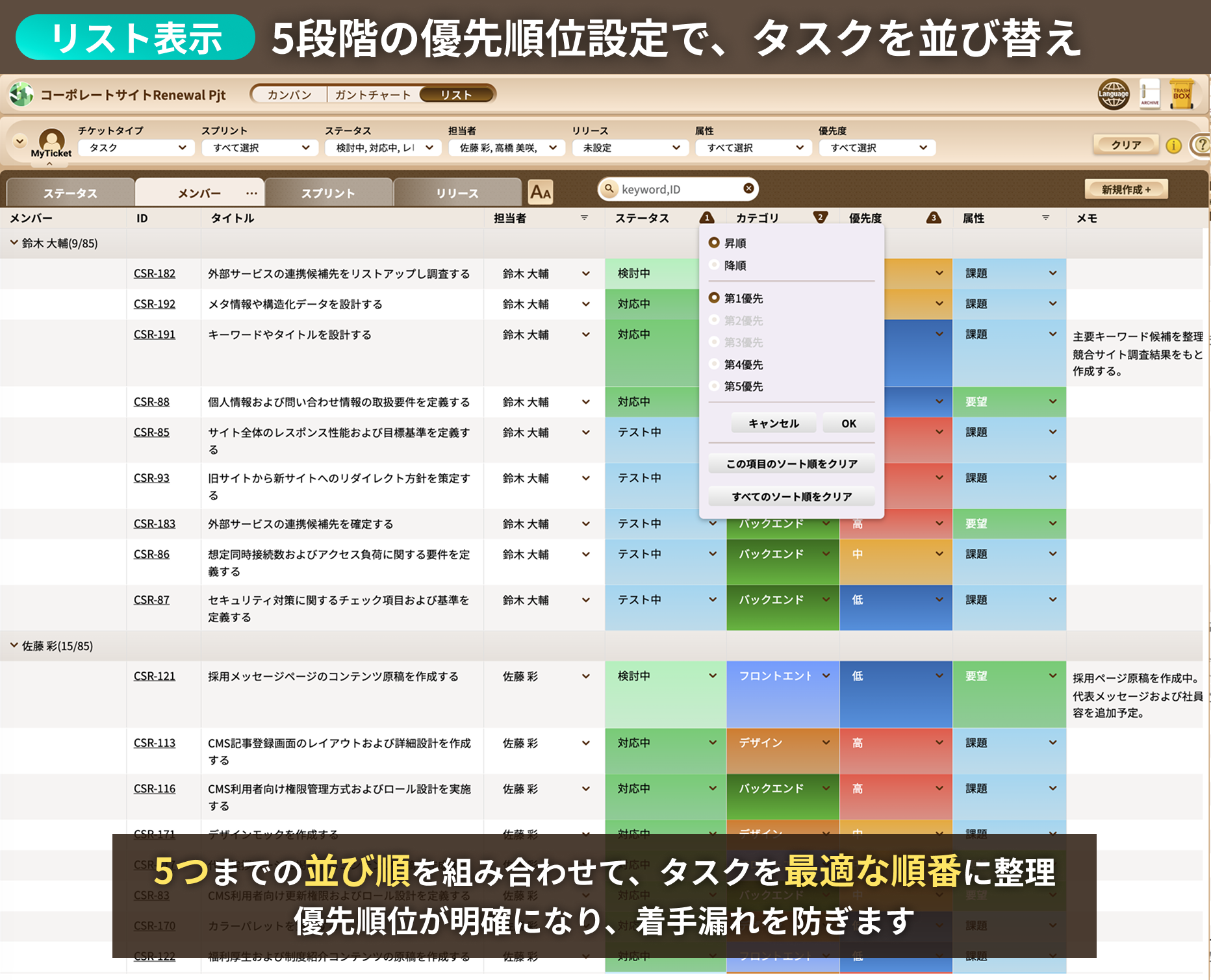Switch to ガントチャート view
This screenshot has height=980, width=1211.
[373, 95]
